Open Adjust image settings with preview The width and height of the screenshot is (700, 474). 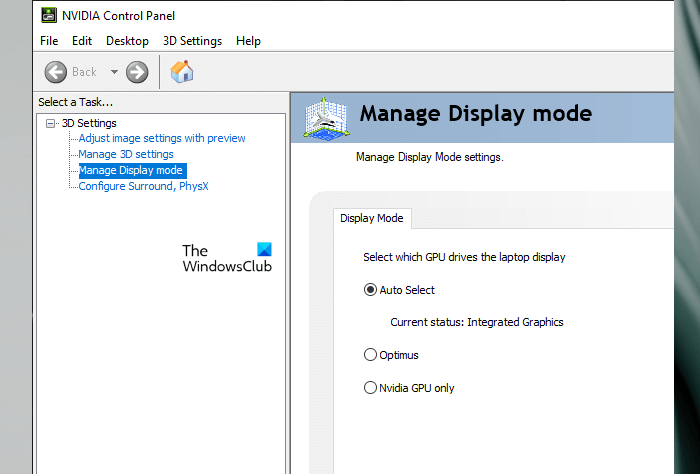coord(162,138)
